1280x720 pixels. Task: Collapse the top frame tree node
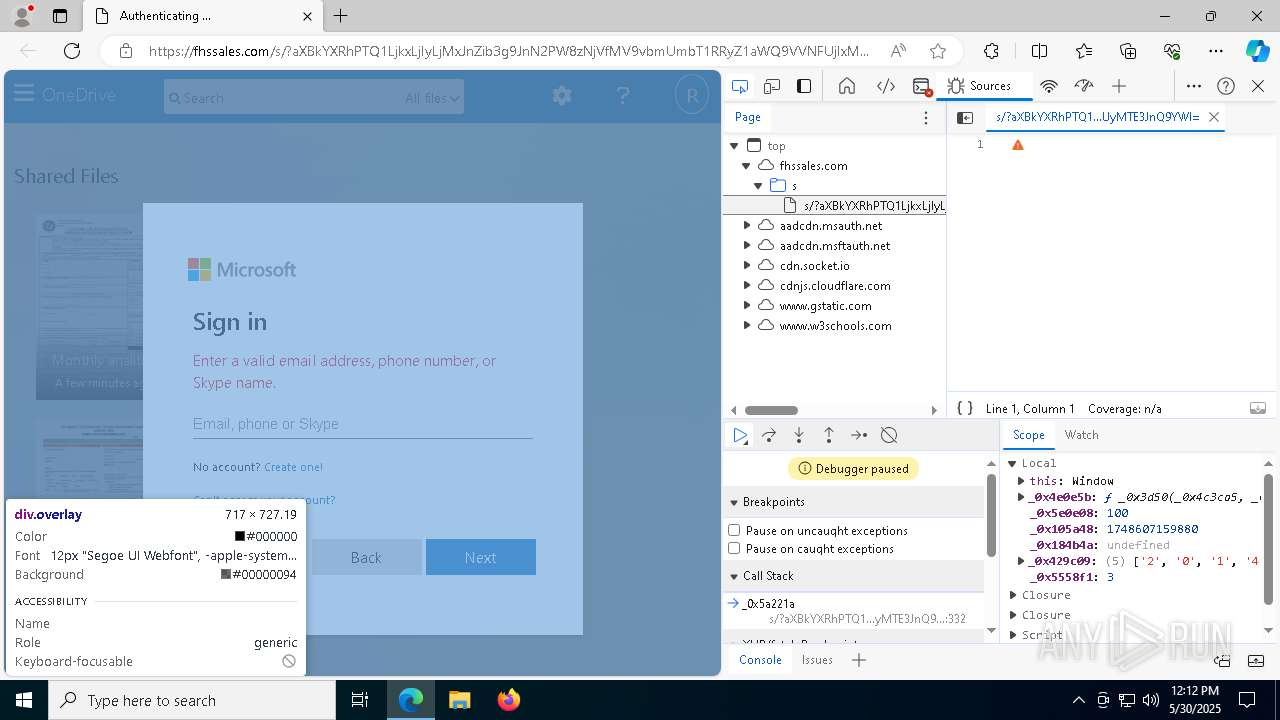[734, 146]
